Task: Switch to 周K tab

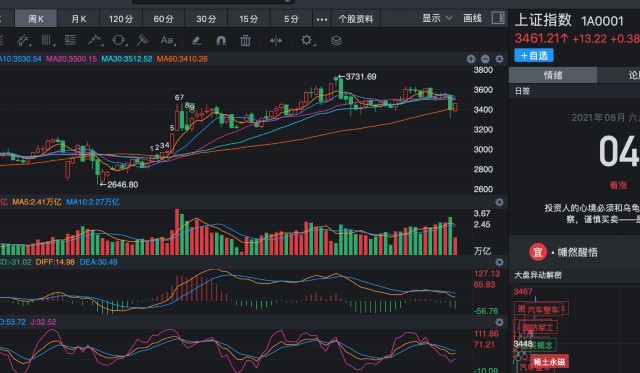Action: coord(36,19)
